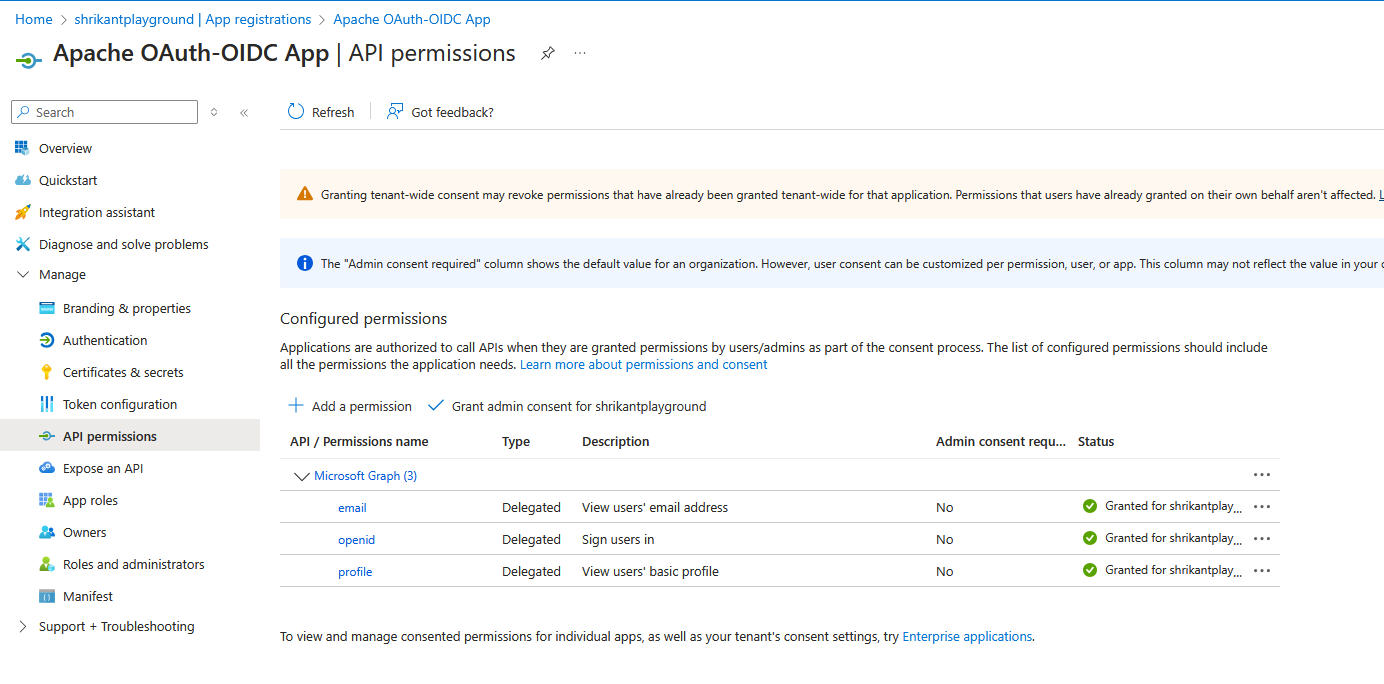The image size is (1384, 684).
Task: Click the blue info circle icon
Action: coord(305,264)
